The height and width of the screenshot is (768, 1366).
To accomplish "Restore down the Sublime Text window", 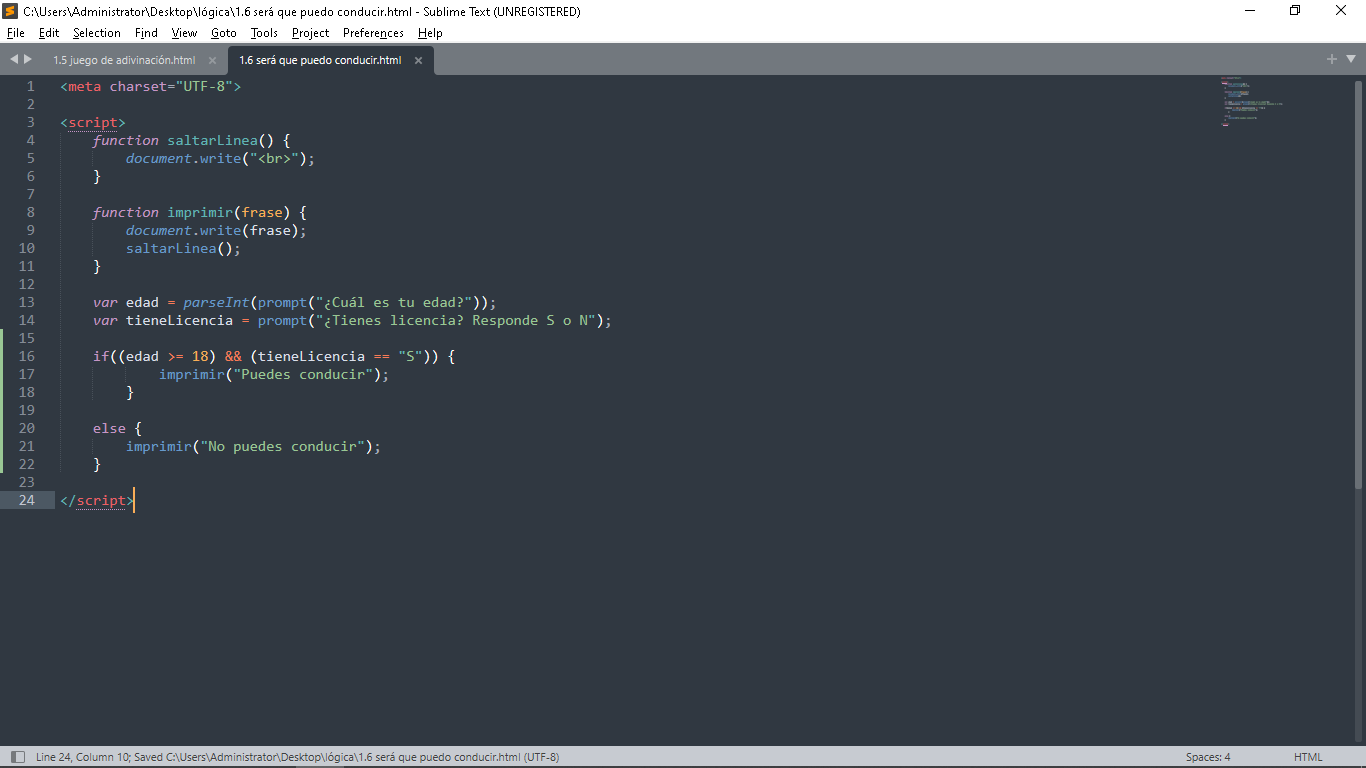I will pos(1295,11).
